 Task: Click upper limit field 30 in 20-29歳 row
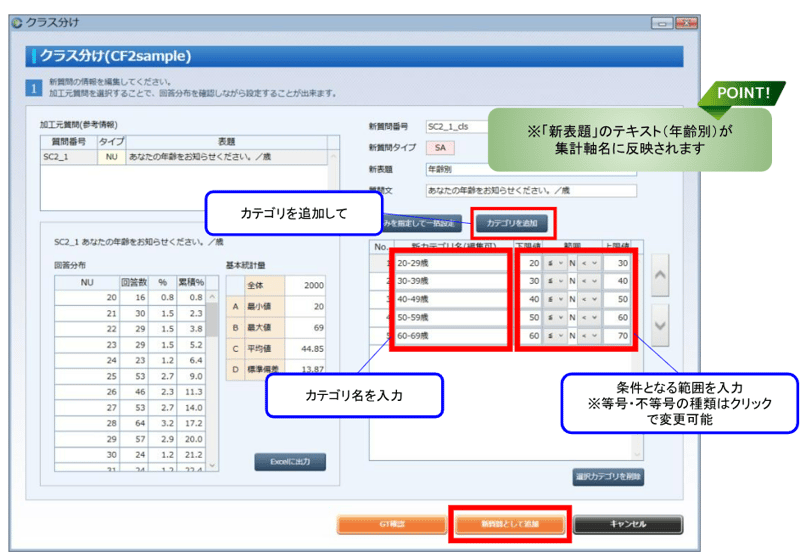(x=617, y=263)
